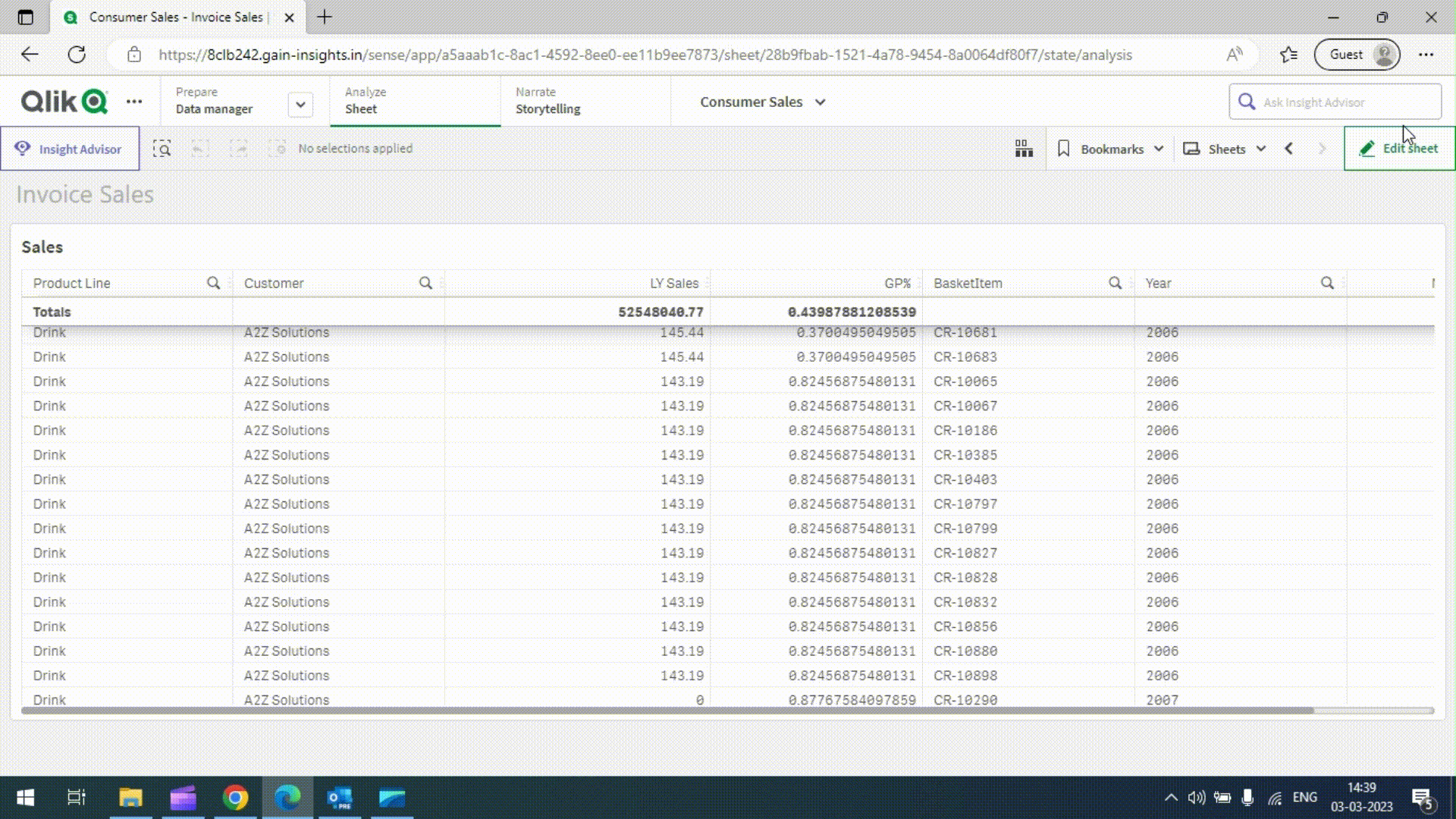Close the Consumer Sales browser tab
Image resolution: width=1456 pixels, height=819 pixels.
[x=289, y=17]
